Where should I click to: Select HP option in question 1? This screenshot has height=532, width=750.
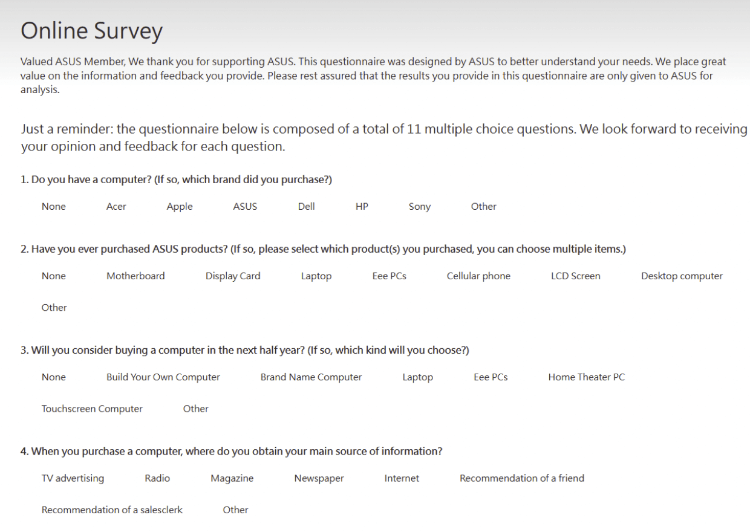click(362, 207)
